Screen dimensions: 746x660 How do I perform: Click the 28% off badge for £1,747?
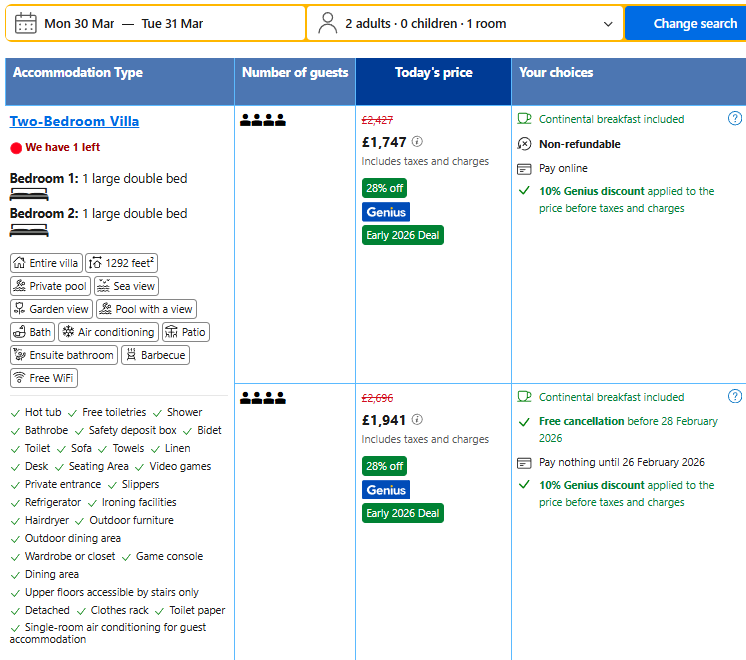point(384,188)
